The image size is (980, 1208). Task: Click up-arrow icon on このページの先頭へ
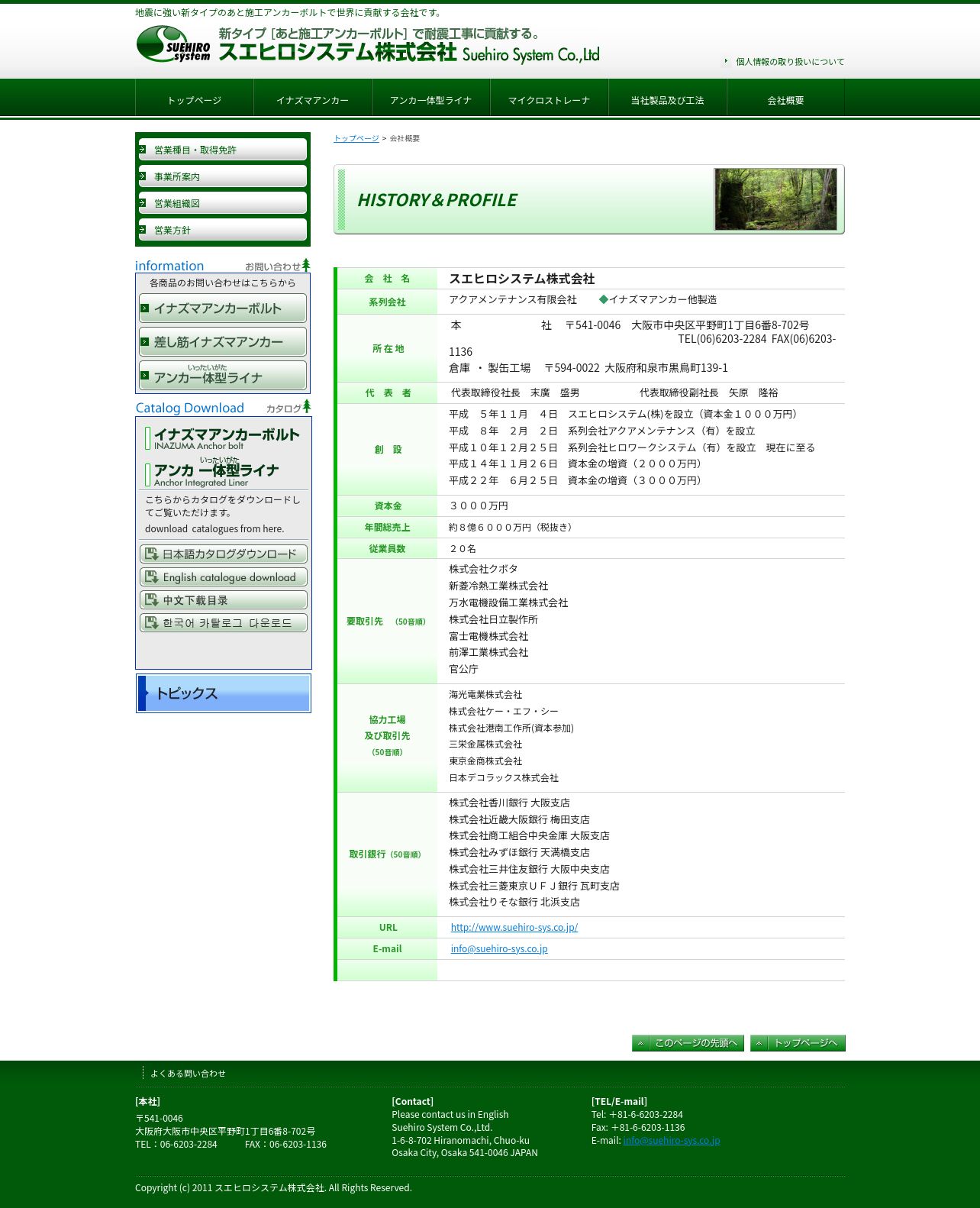(641, 1043)
